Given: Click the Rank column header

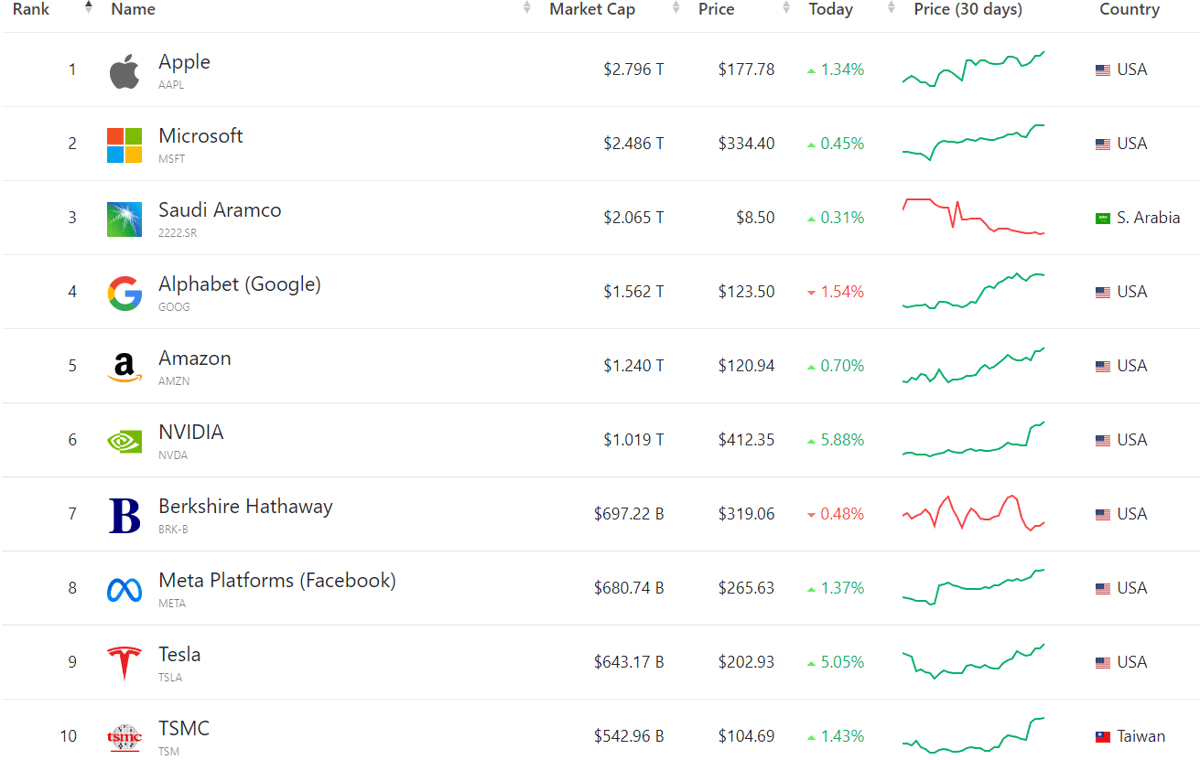Looking at the screenshot, I should [x=31, y=9].
